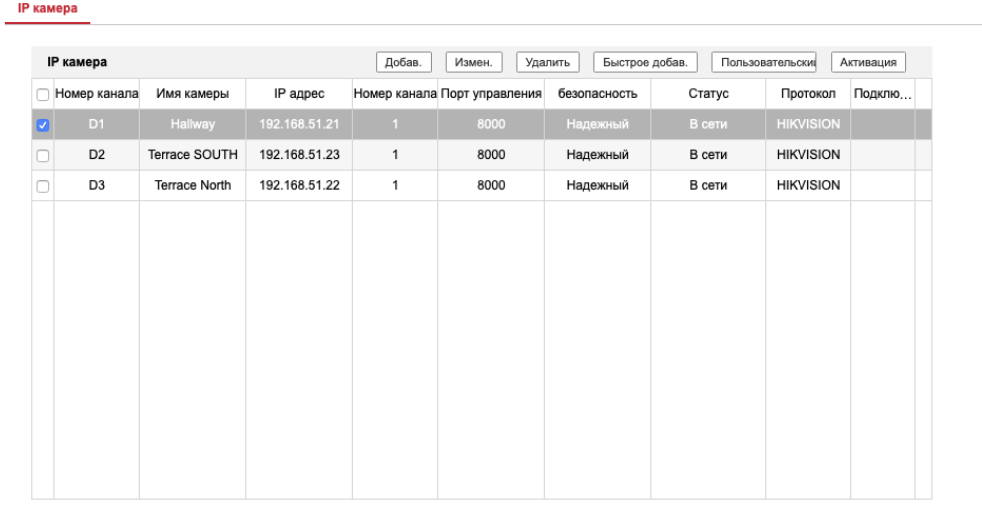Click В сети status of Hallway
The width and height of the screenshot is (982, 524).
708,124
